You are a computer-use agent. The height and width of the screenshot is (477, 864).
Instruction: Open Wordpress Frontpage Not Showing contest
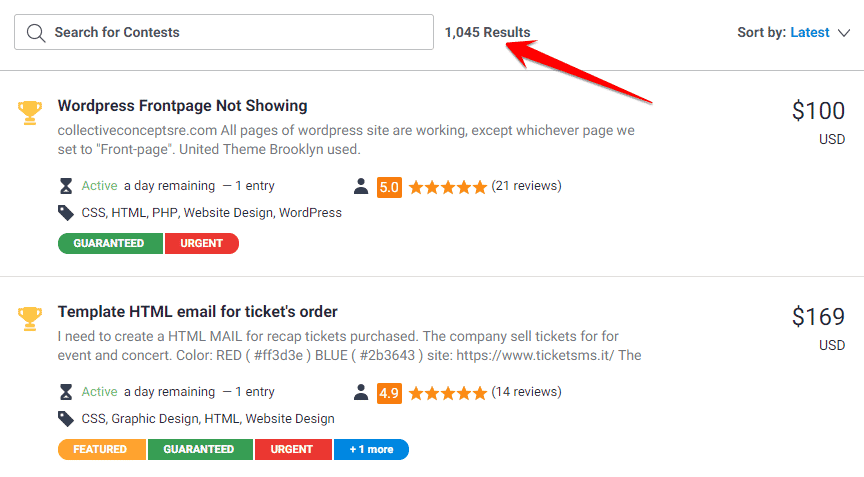click(x=182, y=106)
